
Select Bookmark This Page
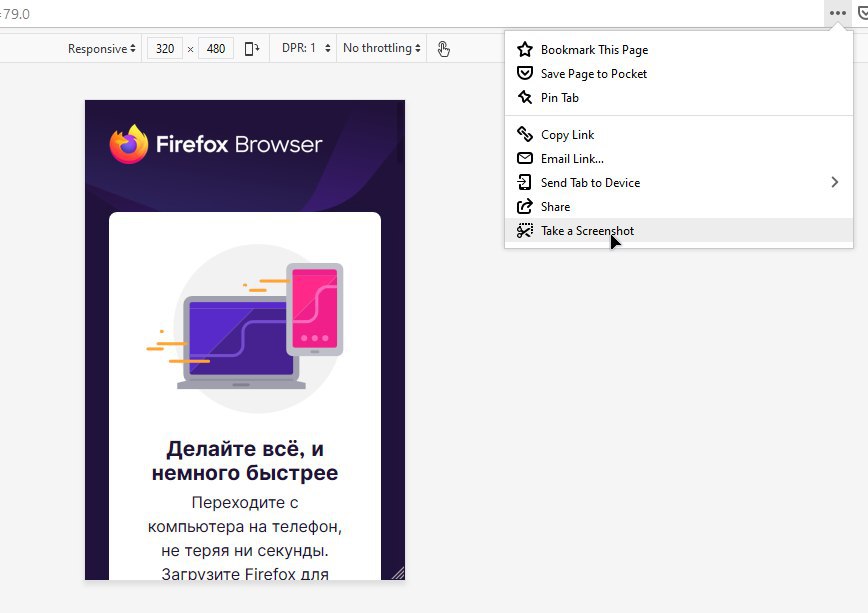click(679, 50)
